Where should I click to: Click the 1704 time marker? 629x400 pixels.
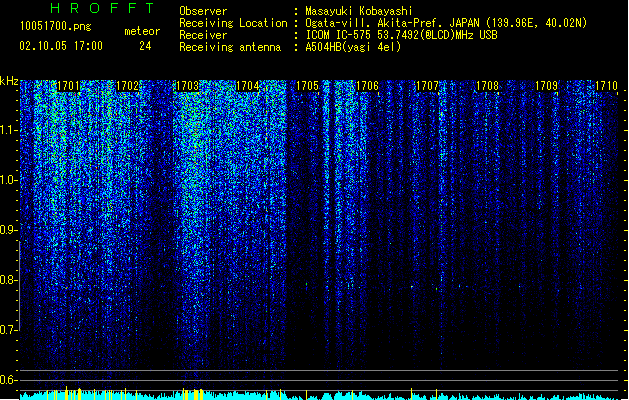pos(248,86)
